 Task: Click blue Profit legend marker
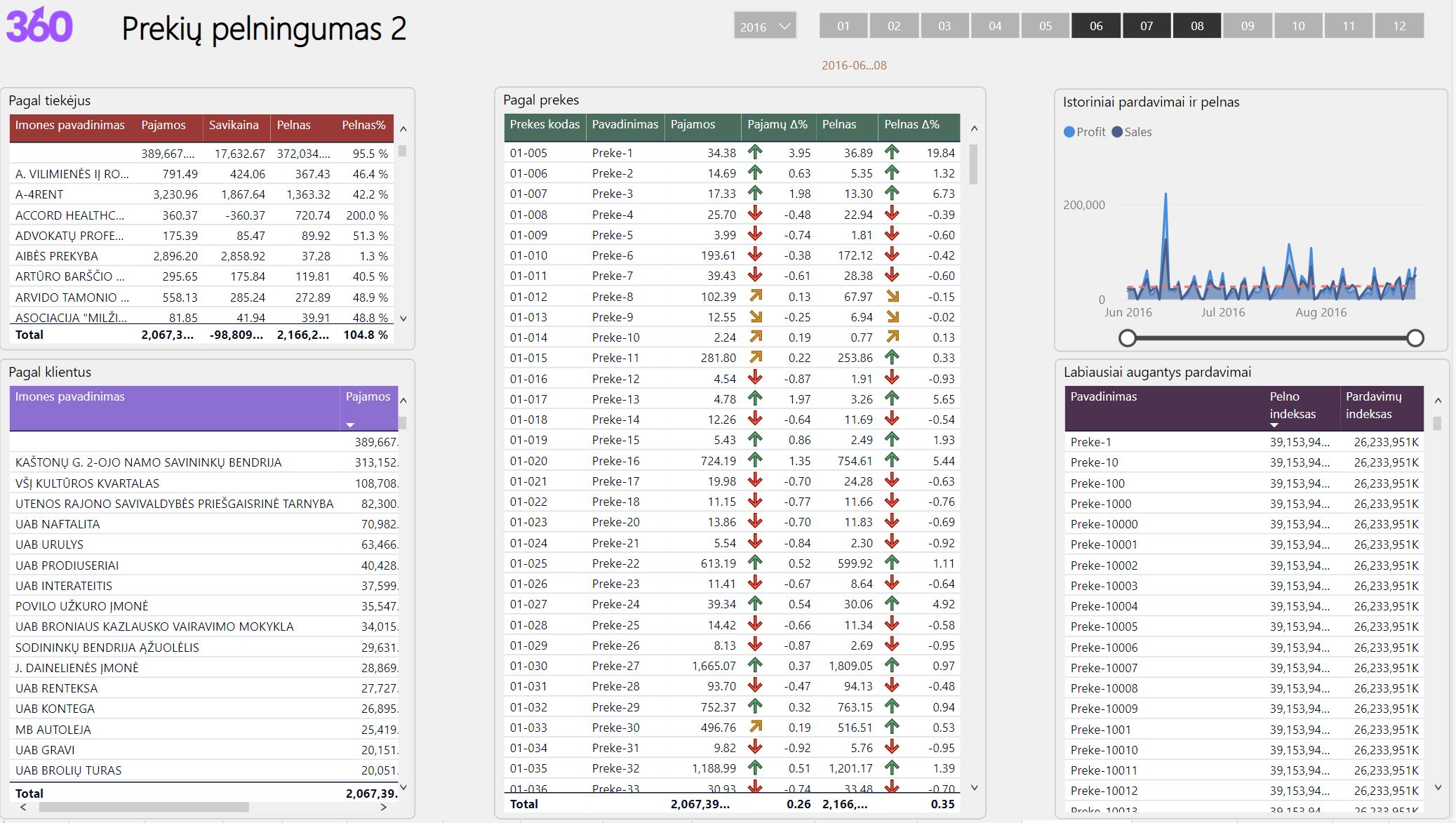1069,132
